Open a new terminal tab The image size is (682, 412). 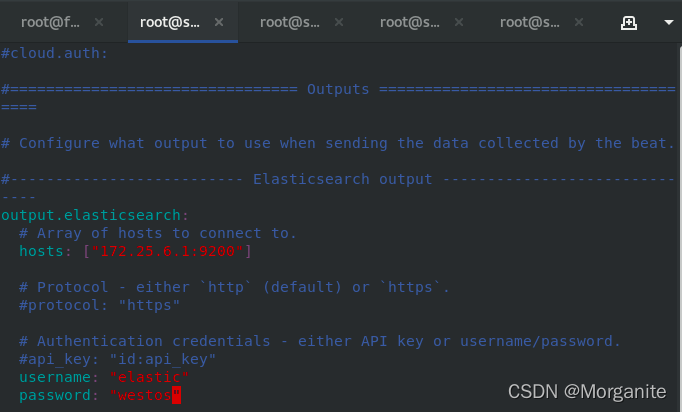click(x=629, y=22)
